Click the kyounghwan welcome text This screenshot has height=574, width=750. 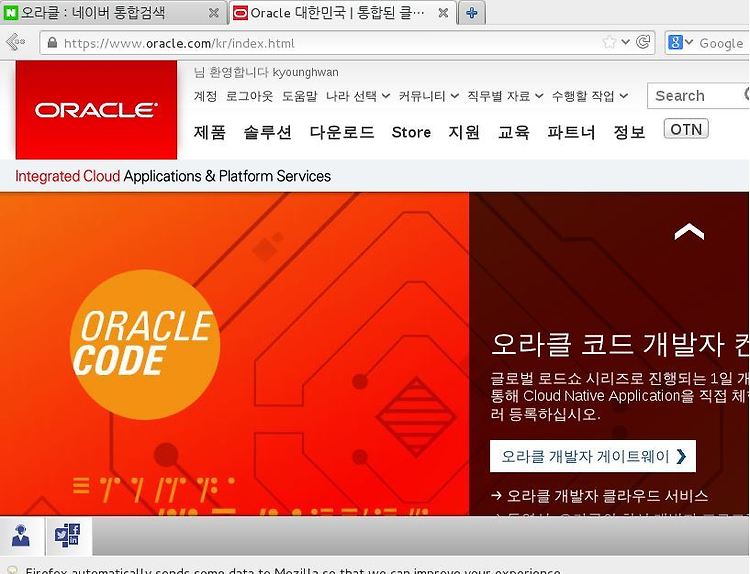(266, 72)
